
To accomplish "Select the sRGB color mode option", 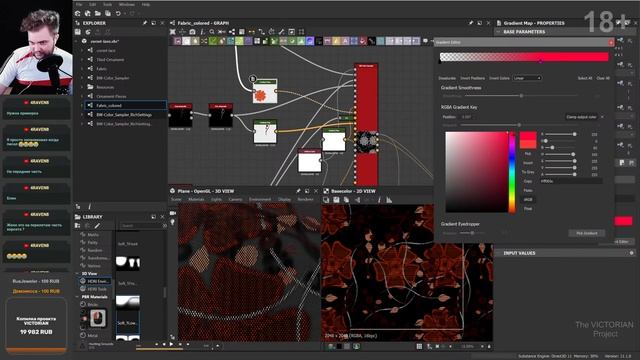I will [x=528, y=200].
